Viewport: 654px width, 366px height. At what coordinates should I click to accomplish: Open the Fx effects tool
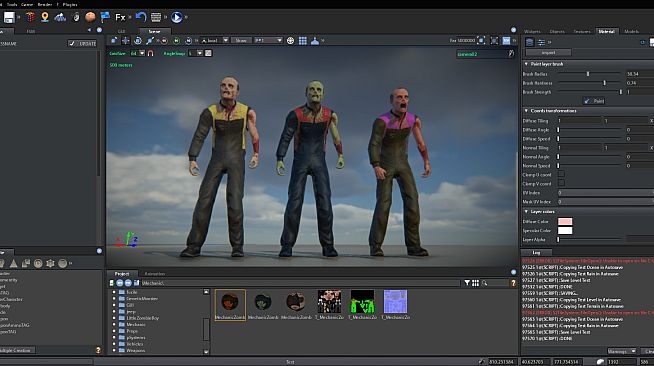click(x=120, y=17)
